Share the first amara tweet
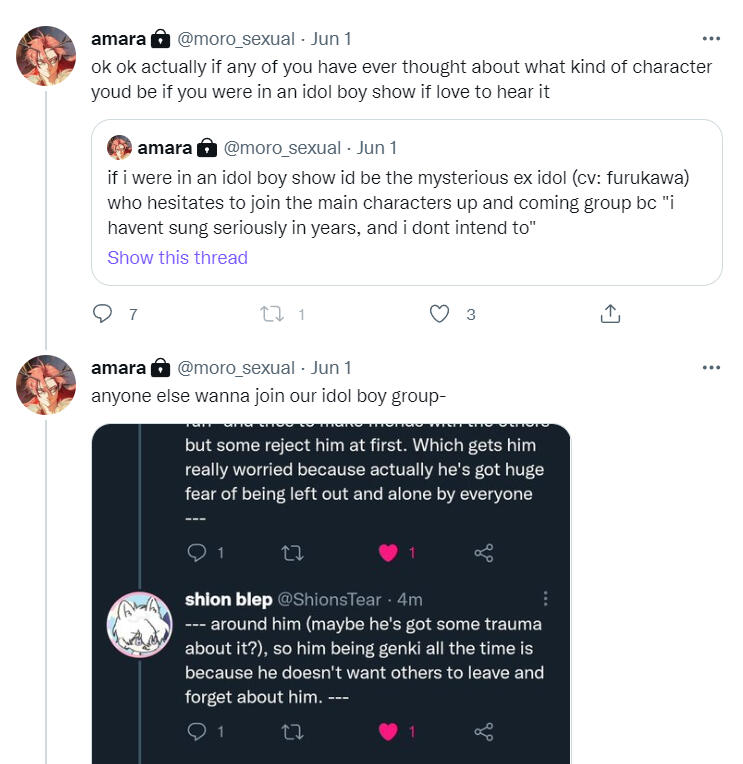 coord(610,314)
